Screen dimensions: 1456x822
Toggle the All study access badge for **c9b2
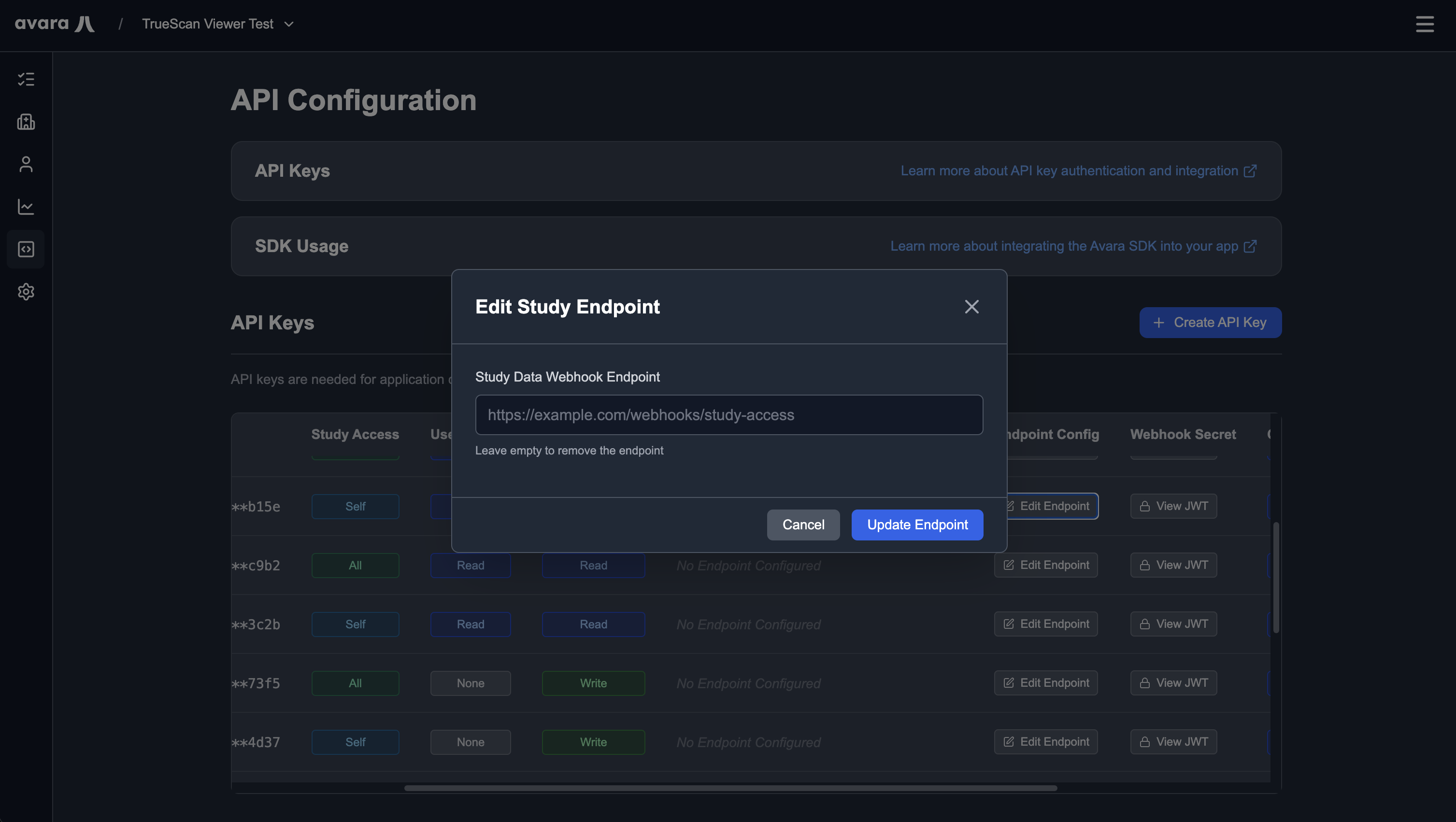pos(355,565)
